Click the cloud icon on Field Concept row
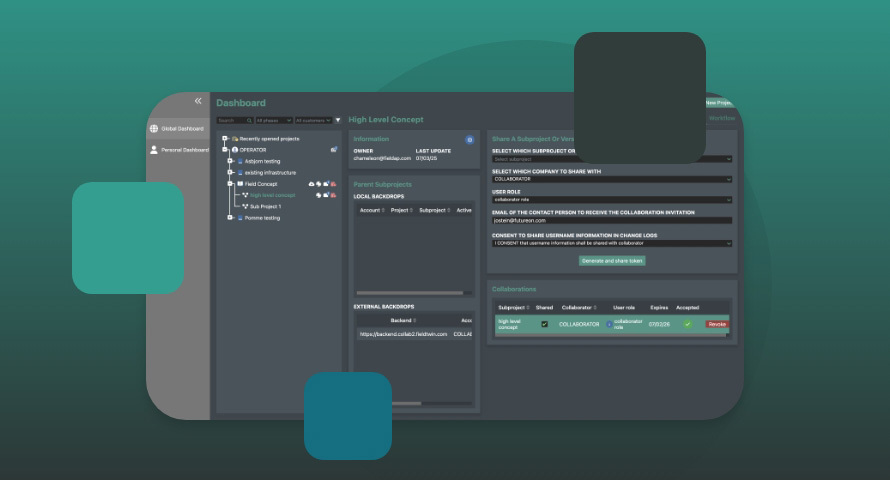890x480 pixels. click(x=311, y=184)
